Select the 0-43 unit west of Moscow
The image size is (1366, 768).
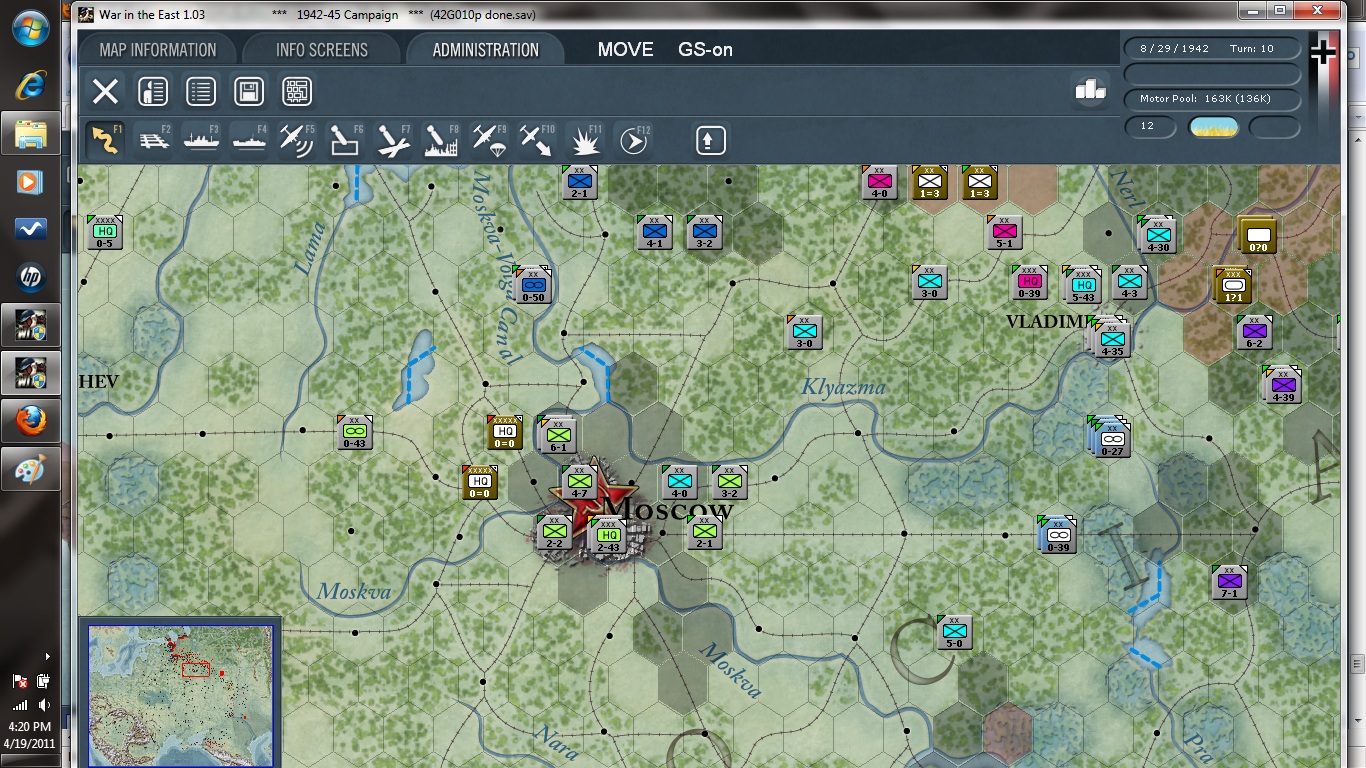(x=355, y=432)
